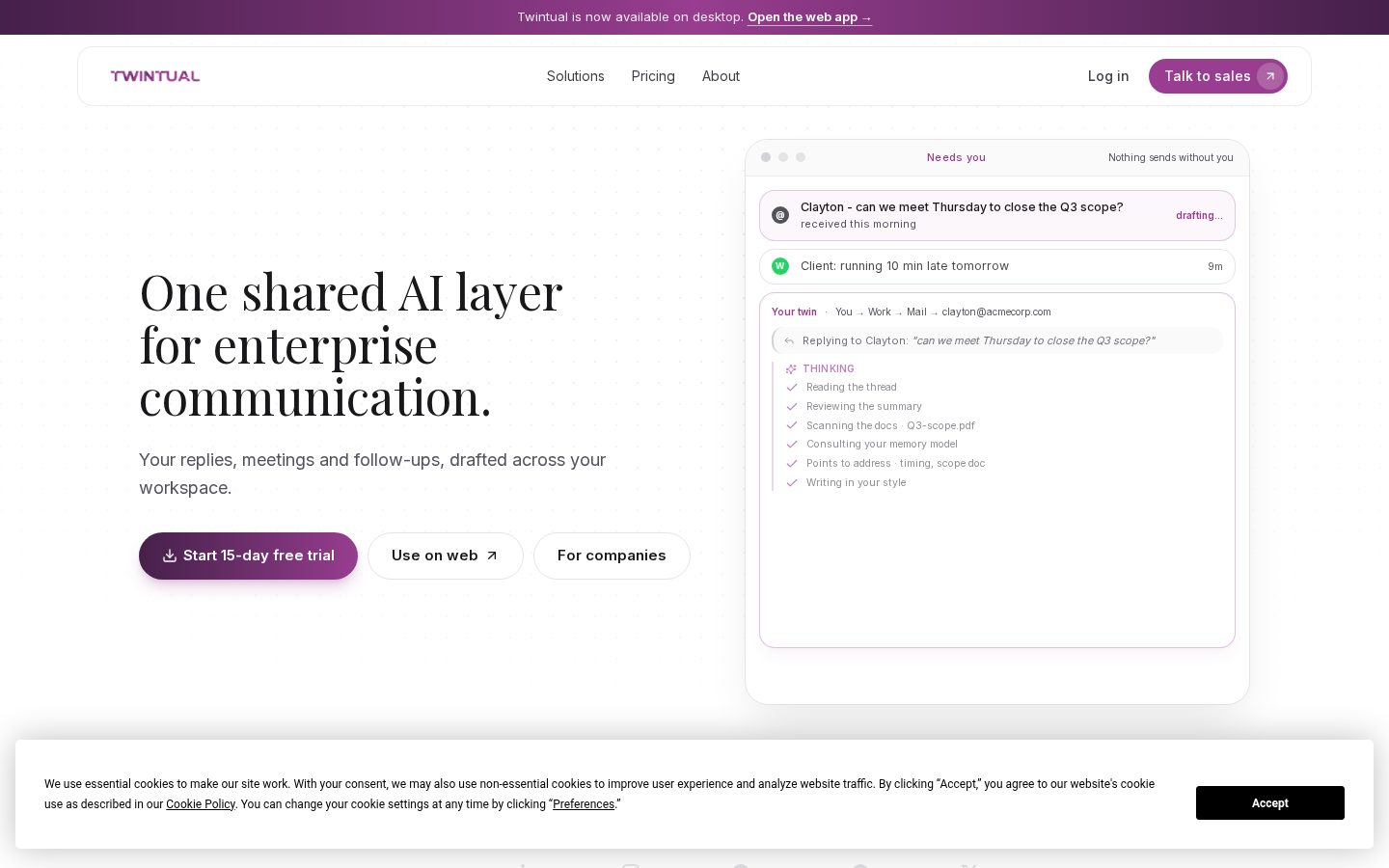The image size is (1389, 868).
Task: Click the "9m" timestamp
Action: click(x=1215, y=266)
